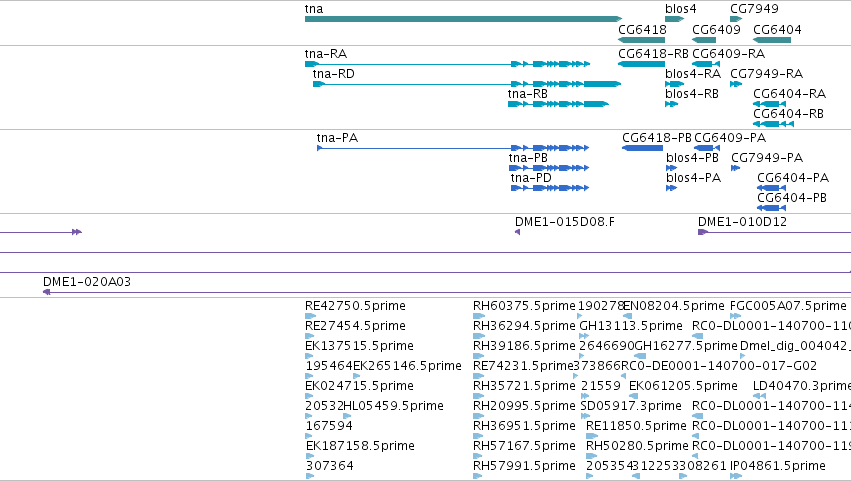Click the RE74231.5prime EST label
The height and width of the screenshot is (481, 851).
pyautogui.click(x=523, y=366)
